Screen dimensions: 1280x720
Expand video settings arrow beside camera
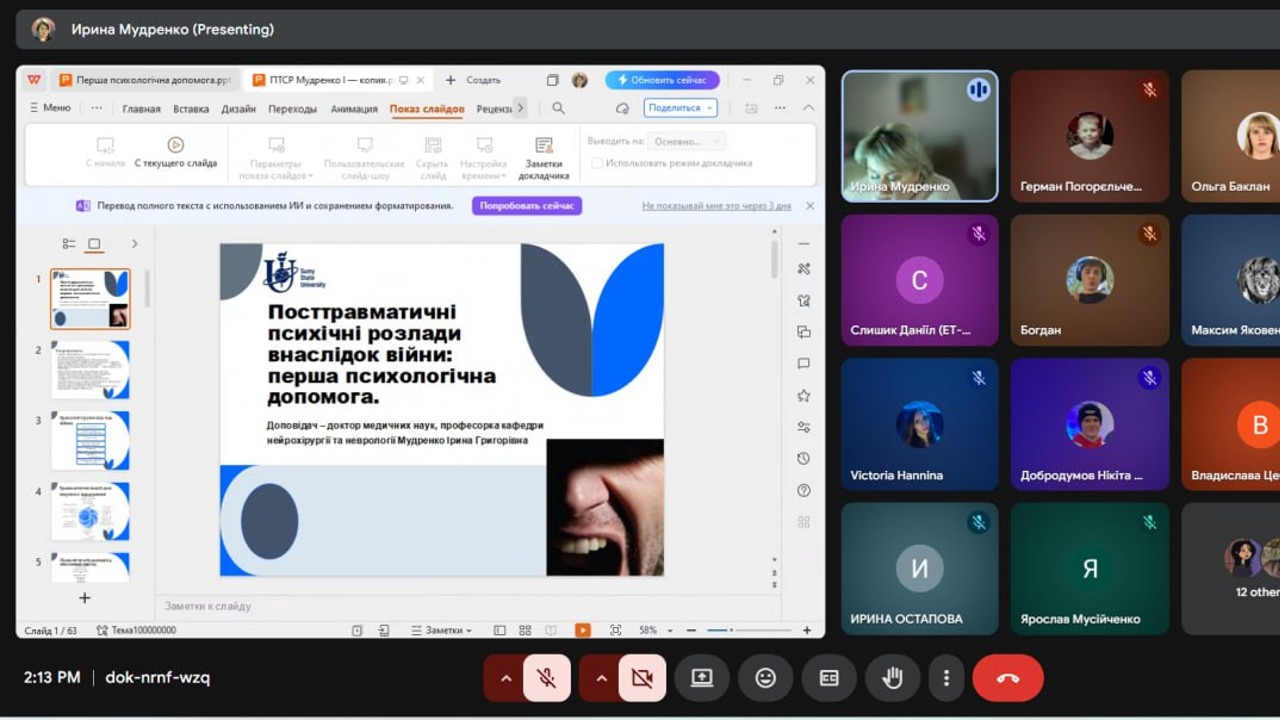[601, 678]
